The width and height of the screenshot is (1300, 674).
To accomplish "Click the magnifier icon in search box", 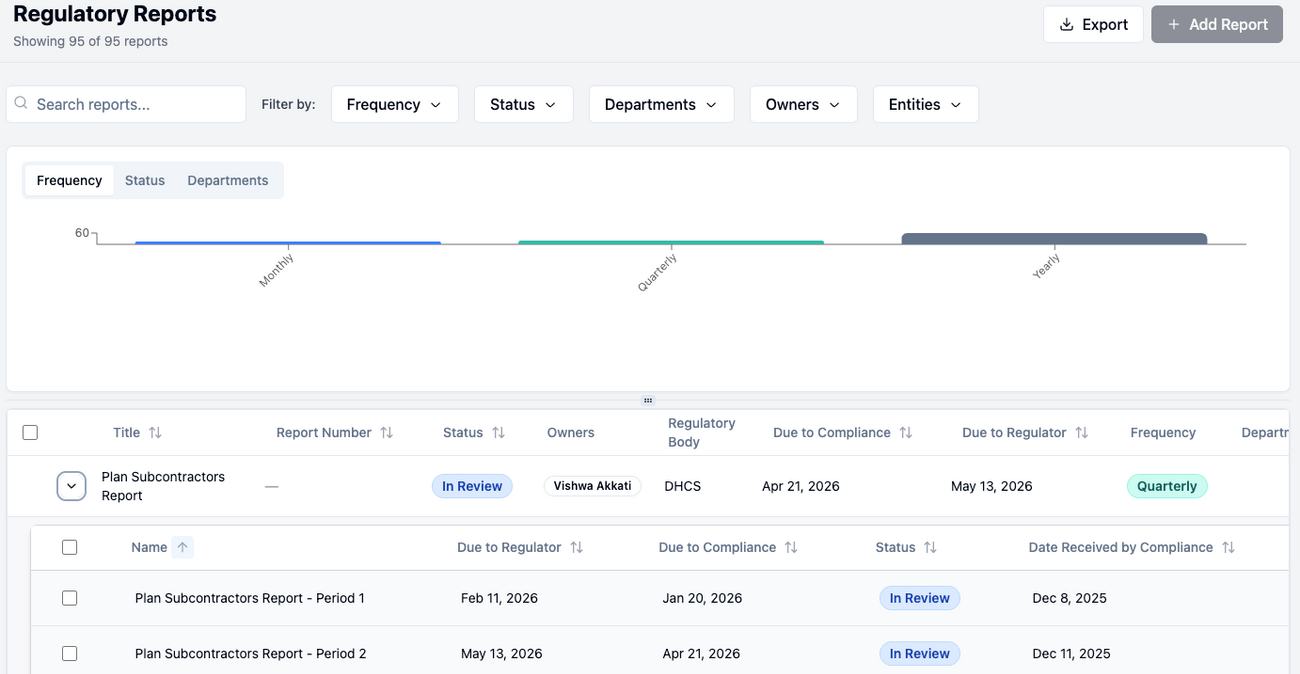I will (21, 104).
